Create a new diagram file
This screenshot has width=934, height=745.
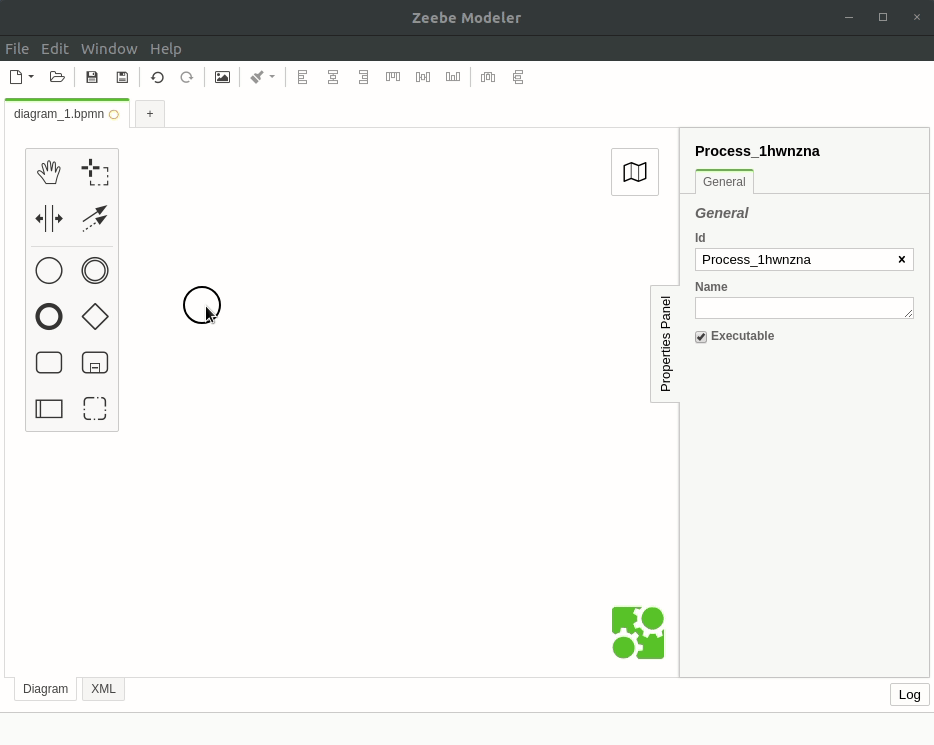click(16, 77)
